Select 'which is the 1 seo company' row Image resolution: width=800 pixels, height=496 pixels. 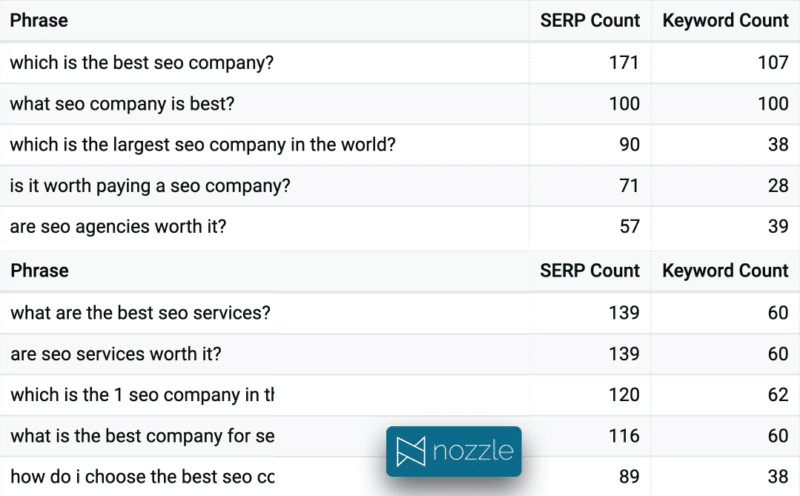click(141, 395)
